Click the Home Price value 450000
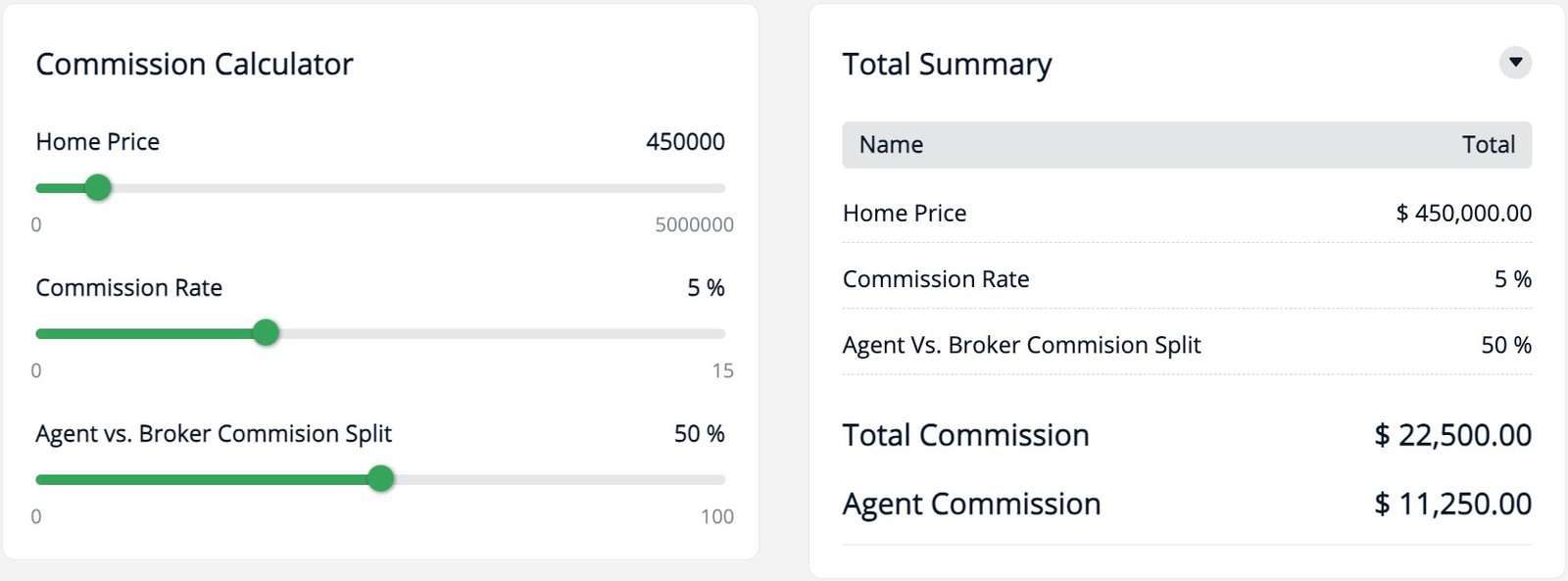Viewport: 1568px width, 581px height. tap(685, 142)
